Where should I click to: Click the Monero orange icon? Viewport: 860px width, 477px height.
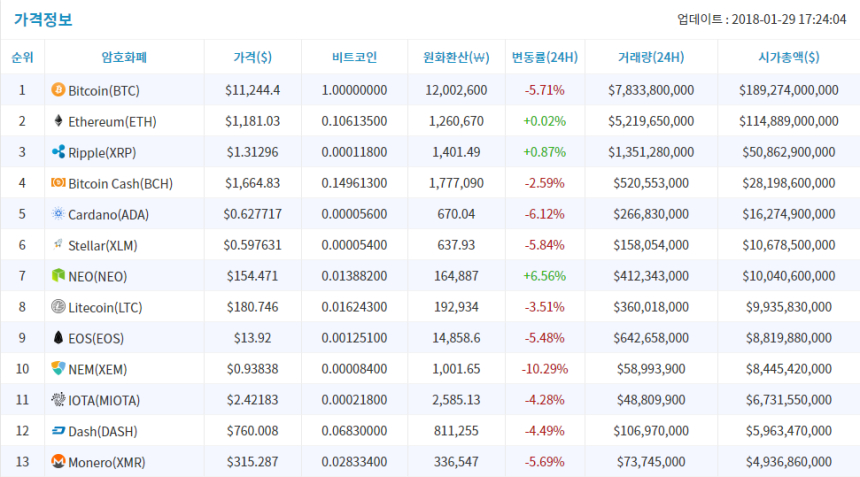[58, 462]
